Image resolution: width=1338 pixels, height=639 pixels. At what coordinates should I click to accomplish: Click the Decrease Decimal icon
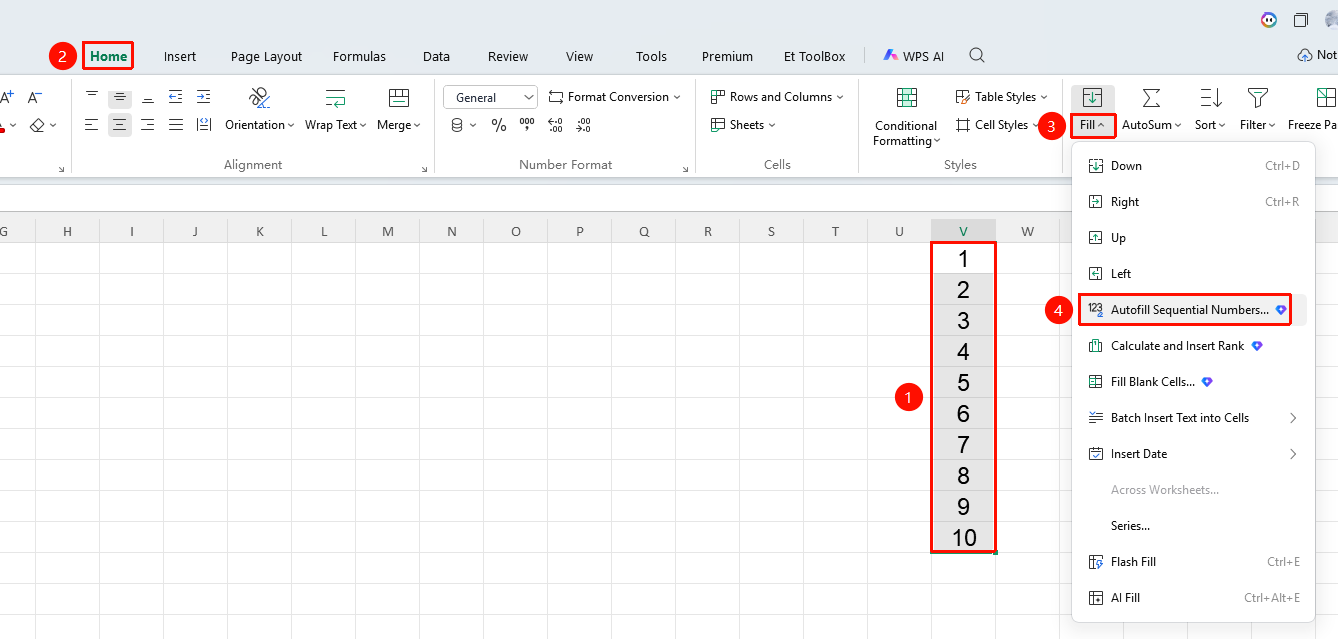tap(583, 125)
